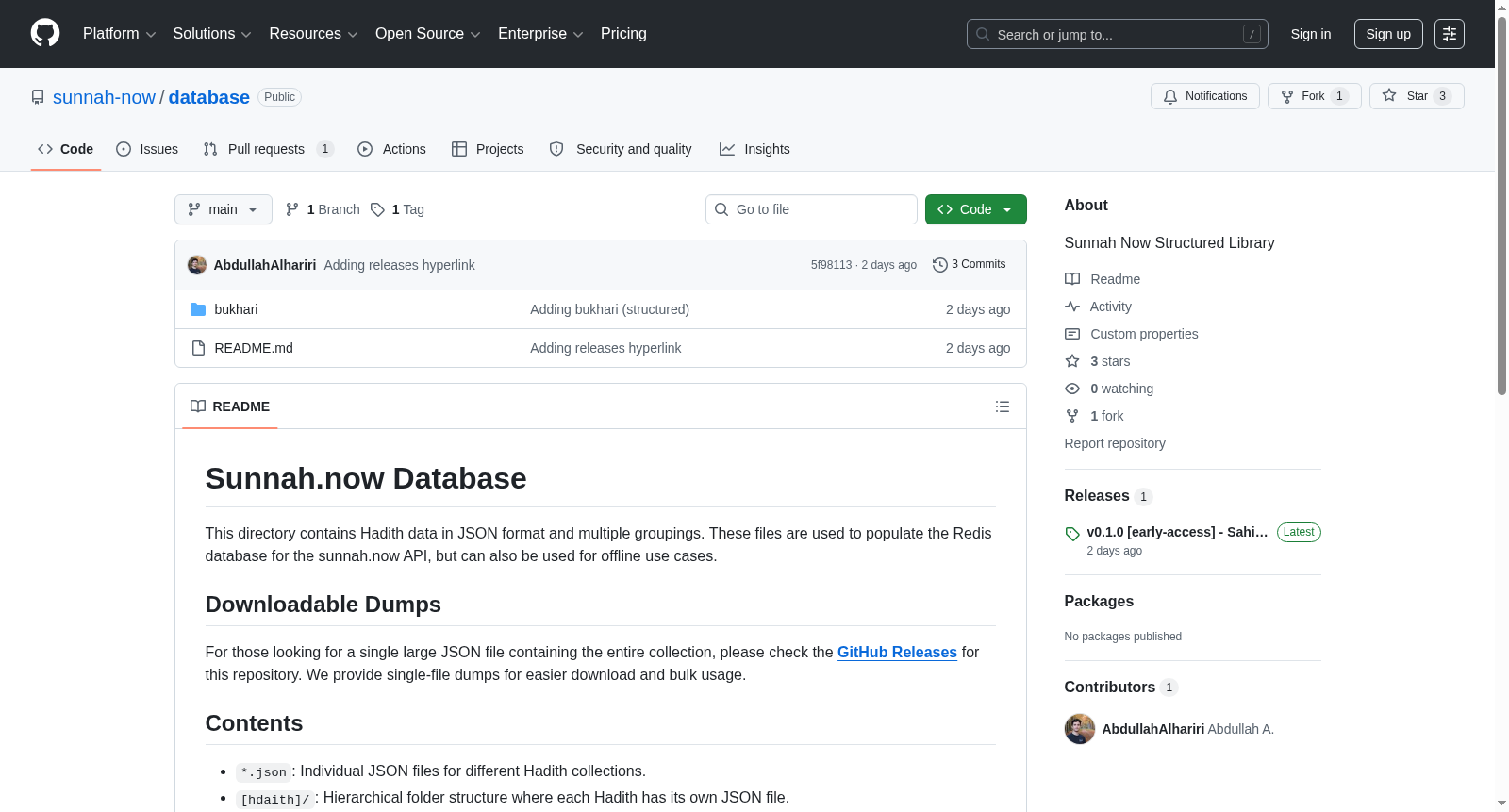
Task: Click the README.md file icon
Action: pyautogui.click(x=198, y=348)
